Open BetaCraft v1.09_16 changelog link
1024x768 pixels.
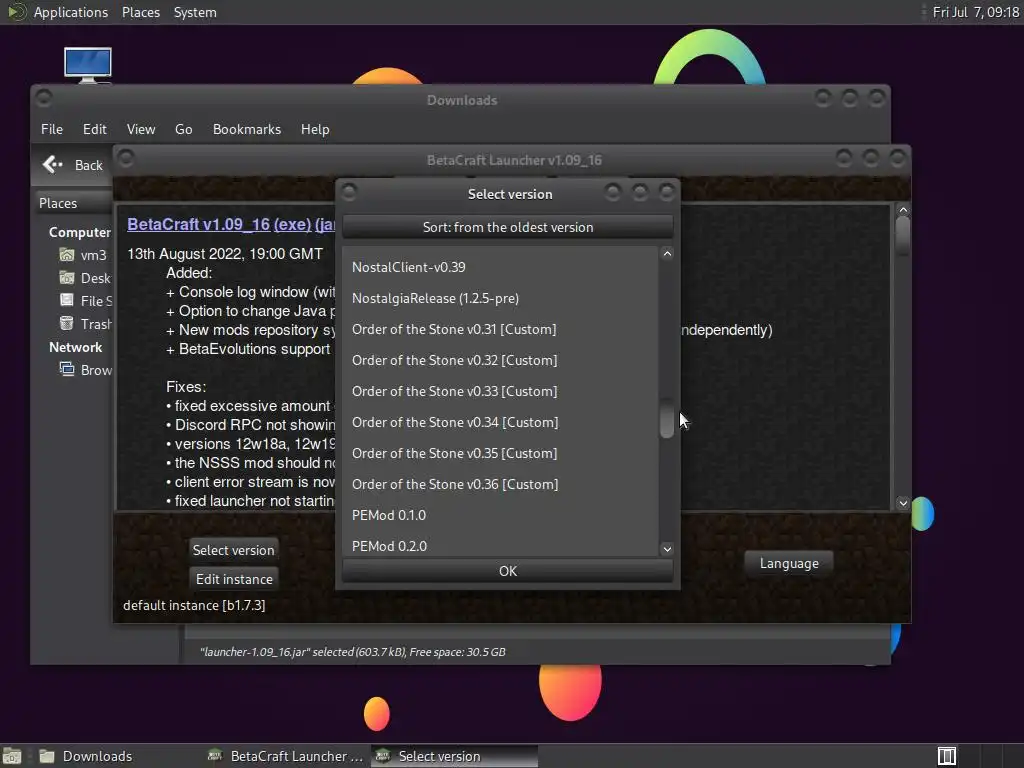pyautogui.click(x=199, y=224)
